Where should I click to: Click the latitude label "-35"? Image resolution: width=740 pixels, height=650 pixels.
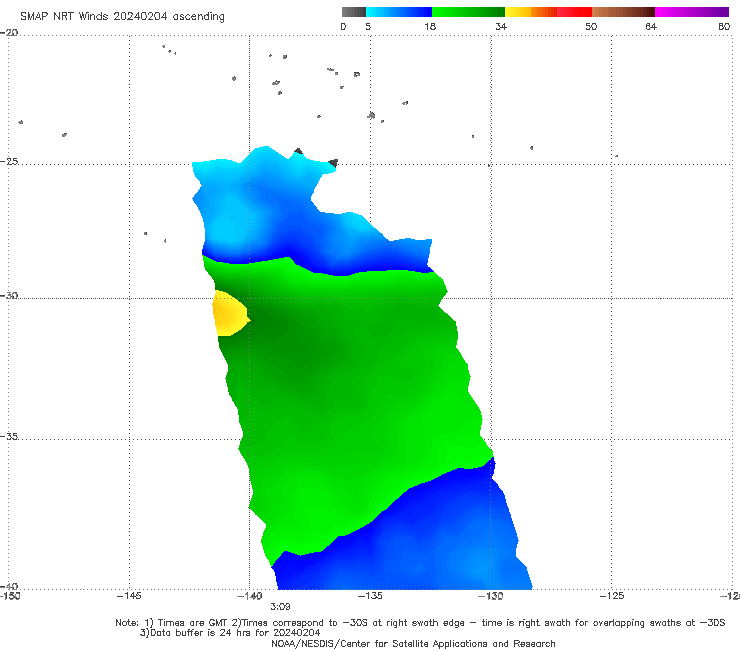(9, 436)
